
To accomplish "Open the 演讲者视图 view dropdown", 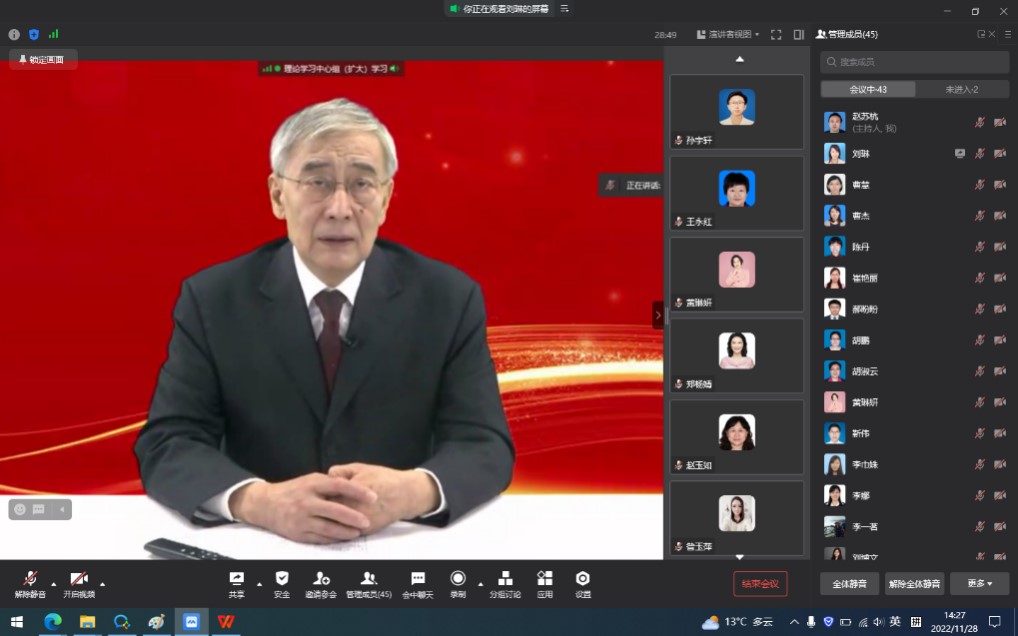I will pyautogui.click(x=728, y=34).
